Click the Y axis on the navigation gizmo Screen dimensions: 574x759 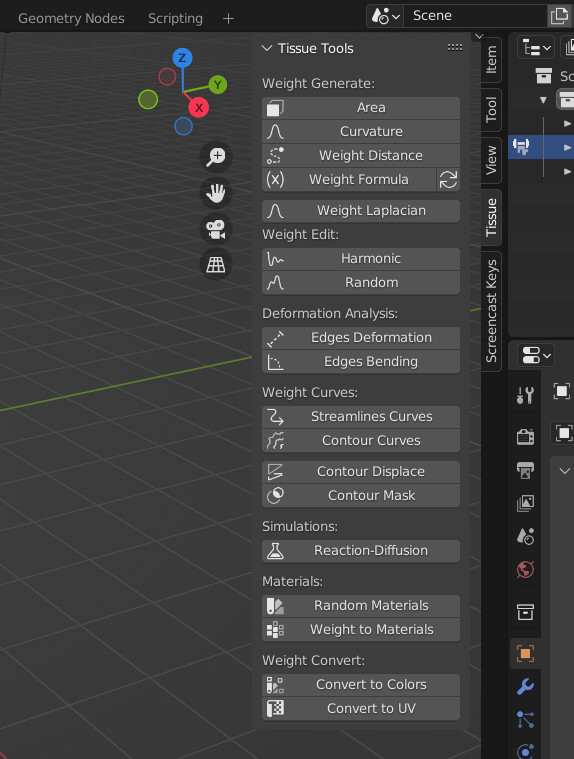coord(218,85)
